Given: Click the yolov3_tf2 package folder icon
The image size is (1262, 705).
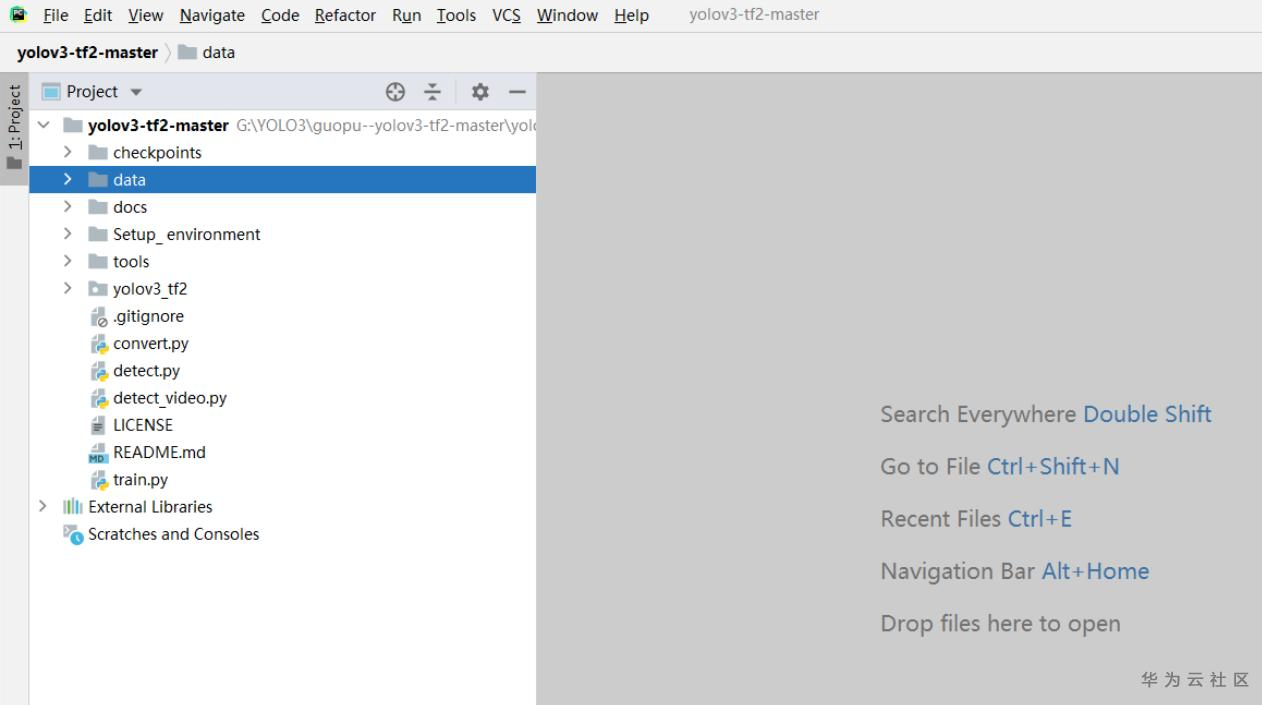Looking at the screenshot, I should coord(98,289).
